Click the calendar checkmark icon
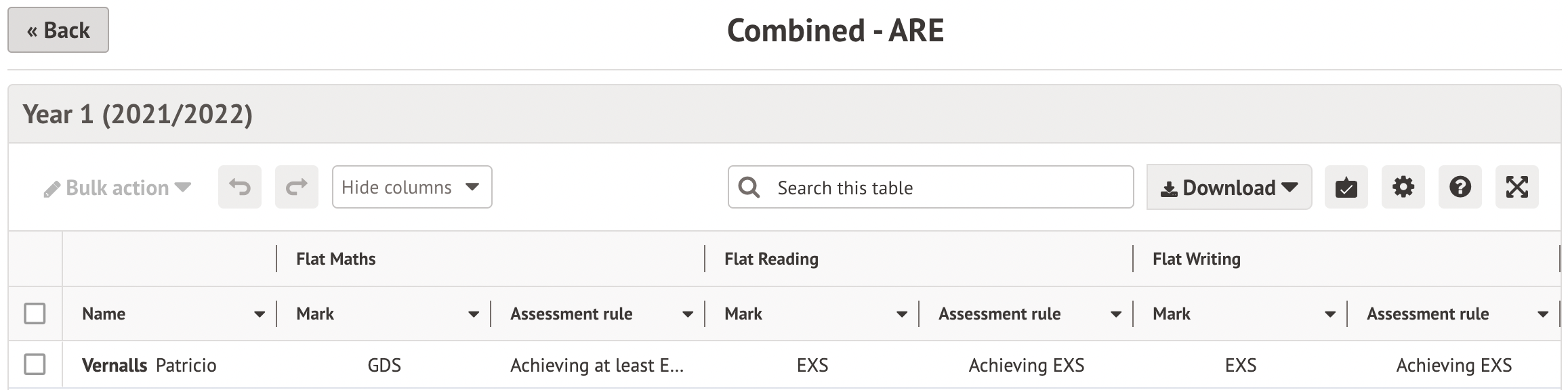This screenshot has width=1568, height=390. [1346, 187]
